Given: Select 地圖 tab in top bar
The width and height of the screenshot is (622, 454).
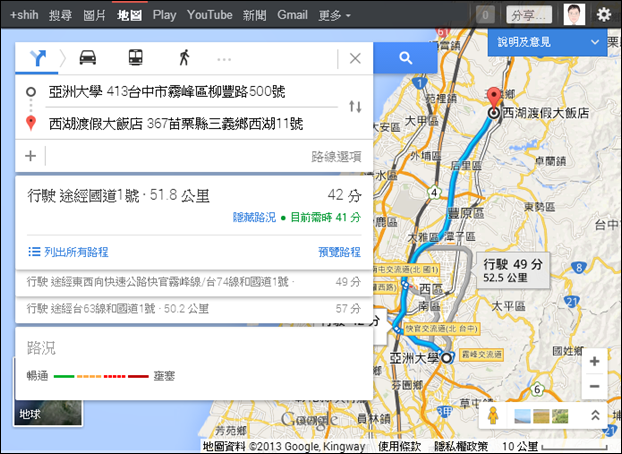Looking at the screenshot, I should point(129,15).
